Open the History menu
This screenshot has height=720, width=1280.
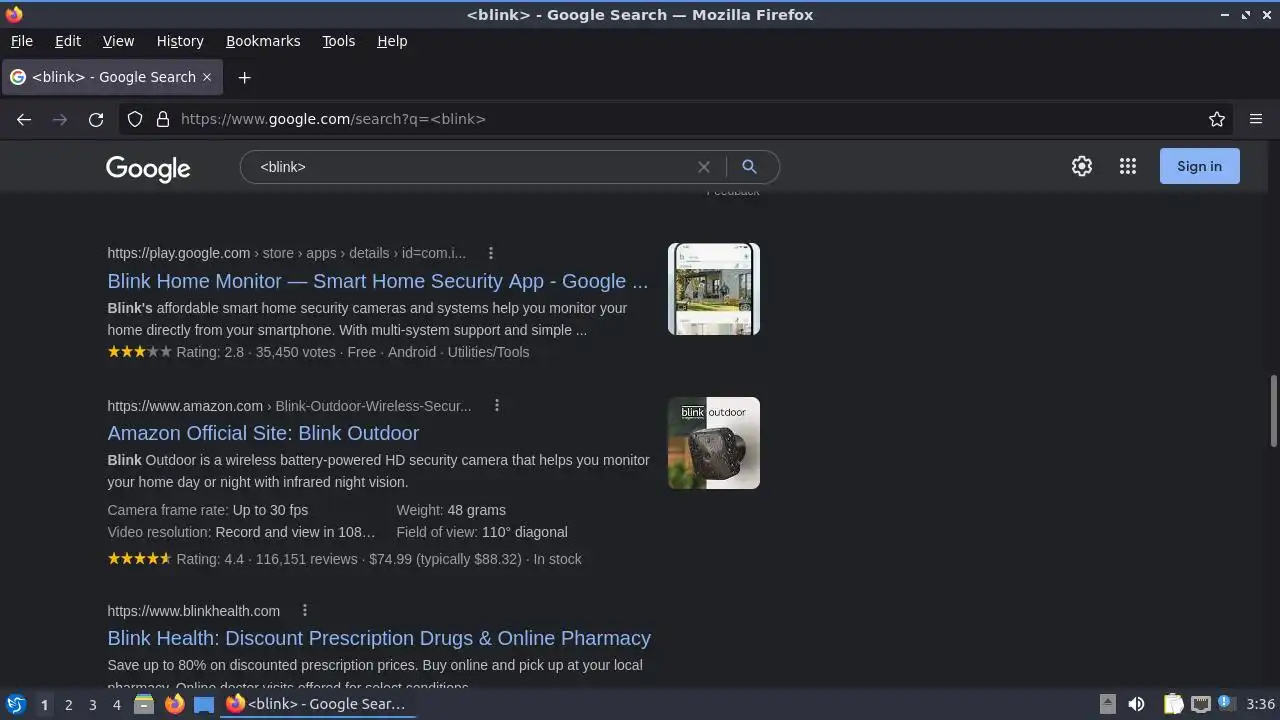(180, 41)
